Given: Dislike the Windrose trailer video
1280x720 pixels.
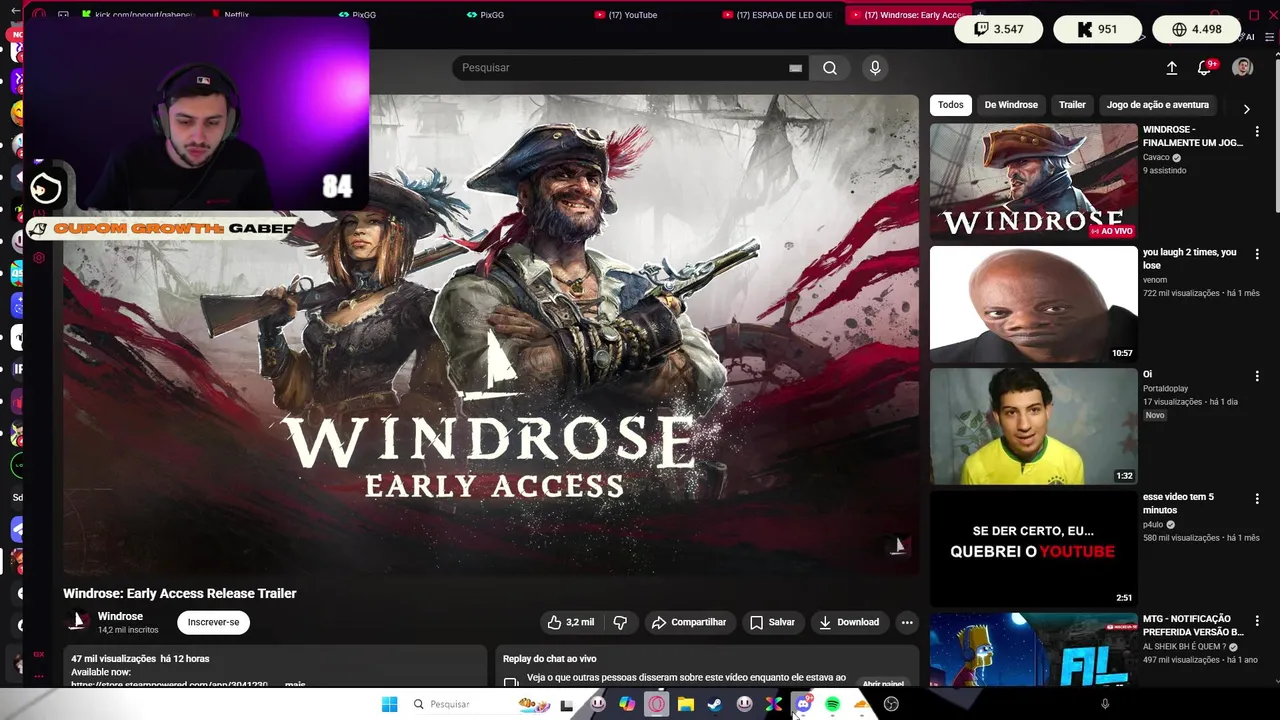Looking at the screenshot, I should 620,622.
